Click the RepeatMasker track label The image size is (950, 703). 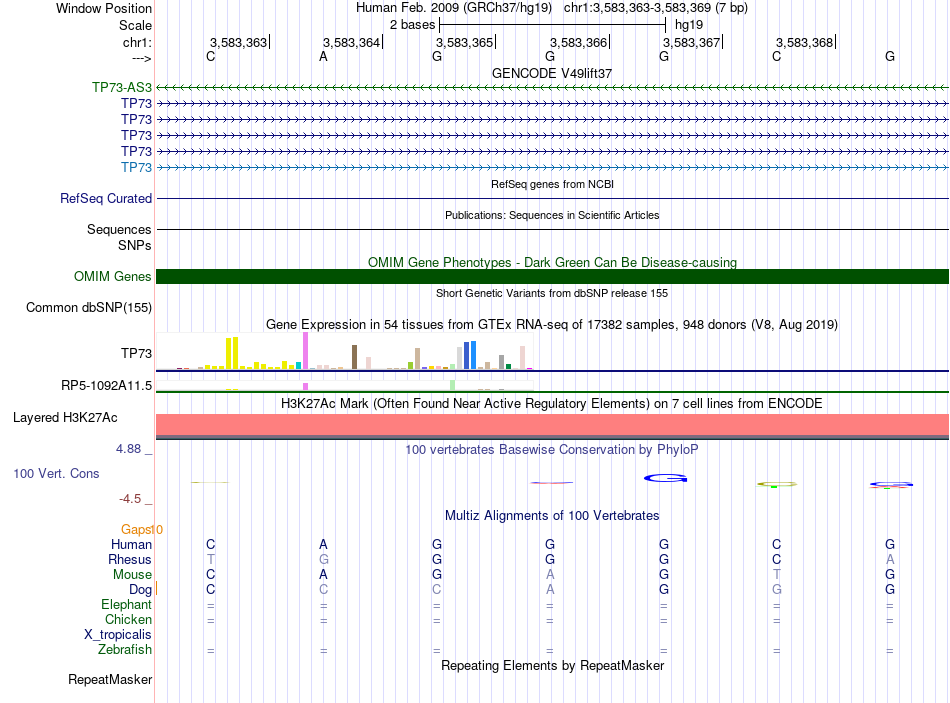point(110,679)
